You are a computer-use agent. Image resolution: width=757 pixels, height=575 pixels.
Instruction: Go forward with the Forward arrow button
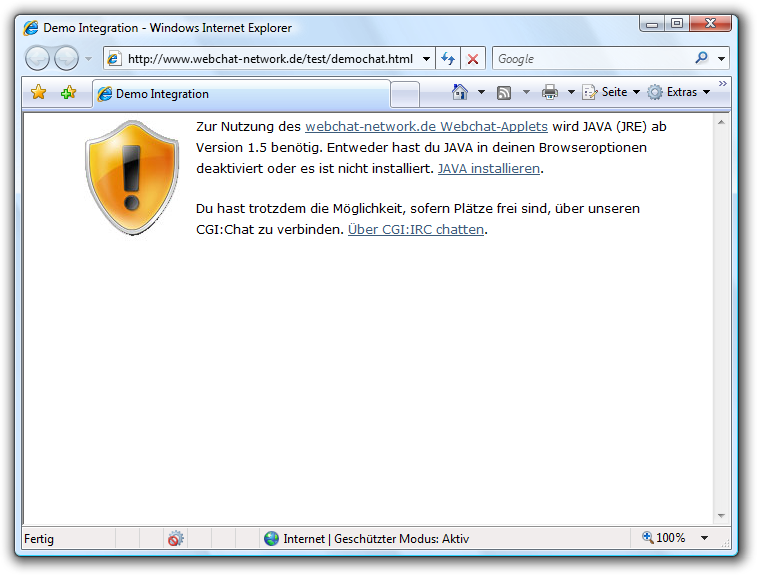click(x=66, y=58)
